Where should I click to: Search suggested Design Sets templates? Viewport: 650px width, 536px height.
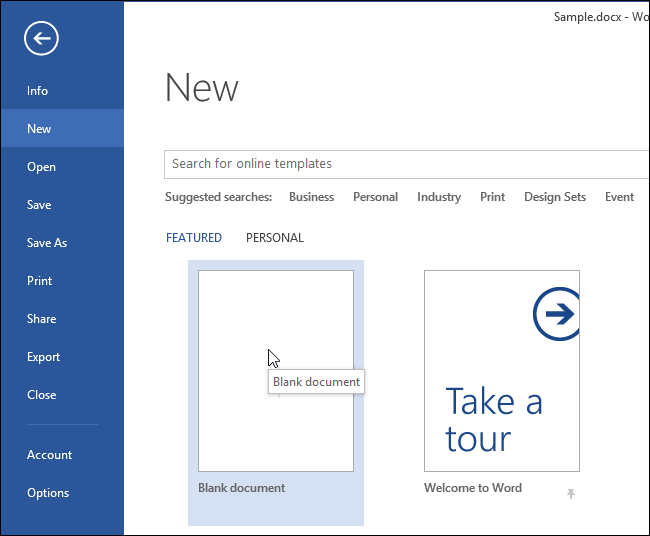(x=555, y=197)
